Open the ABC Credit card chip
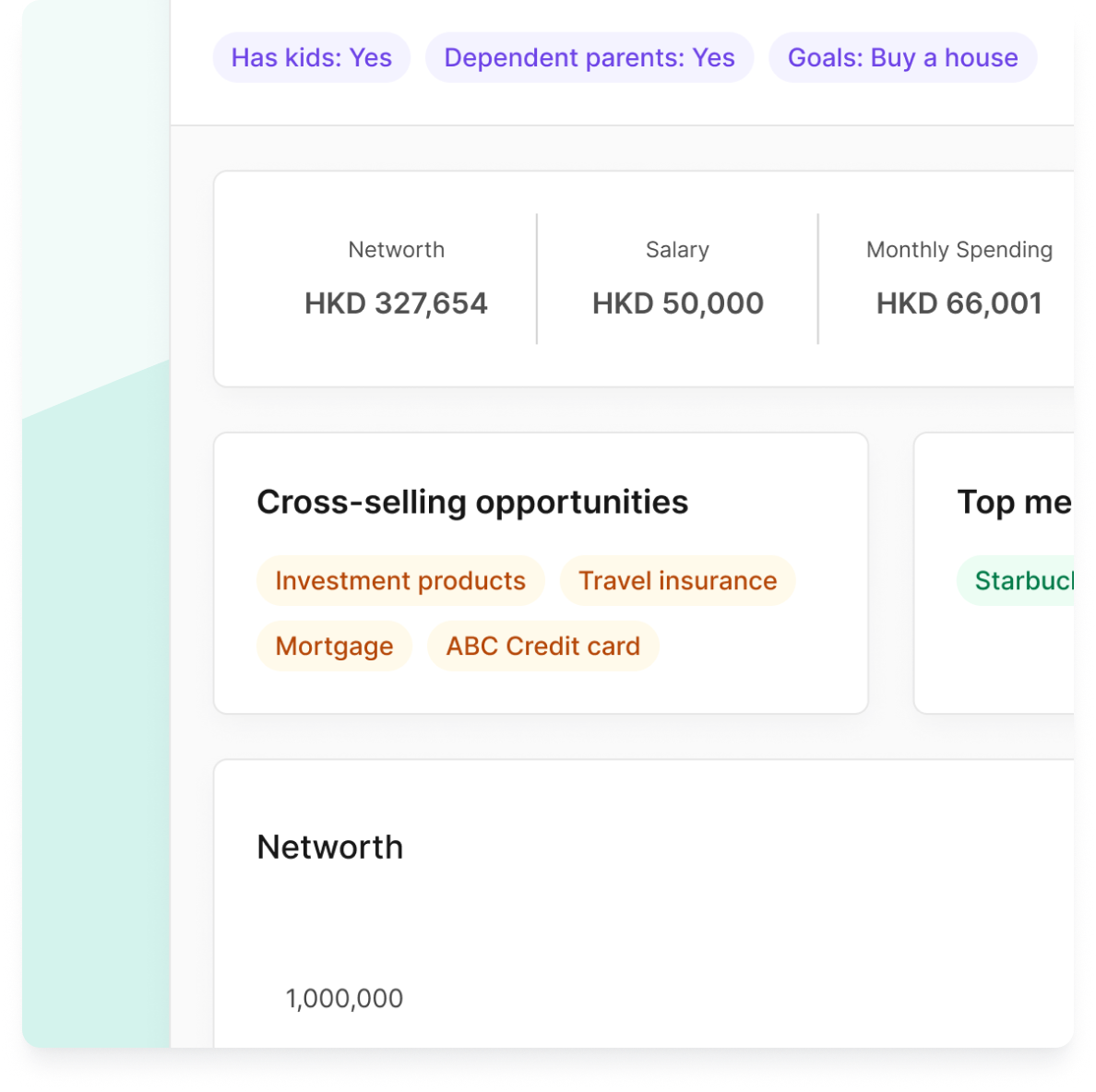Screen dimensions: 1096x1092 (x=543, y=647)
